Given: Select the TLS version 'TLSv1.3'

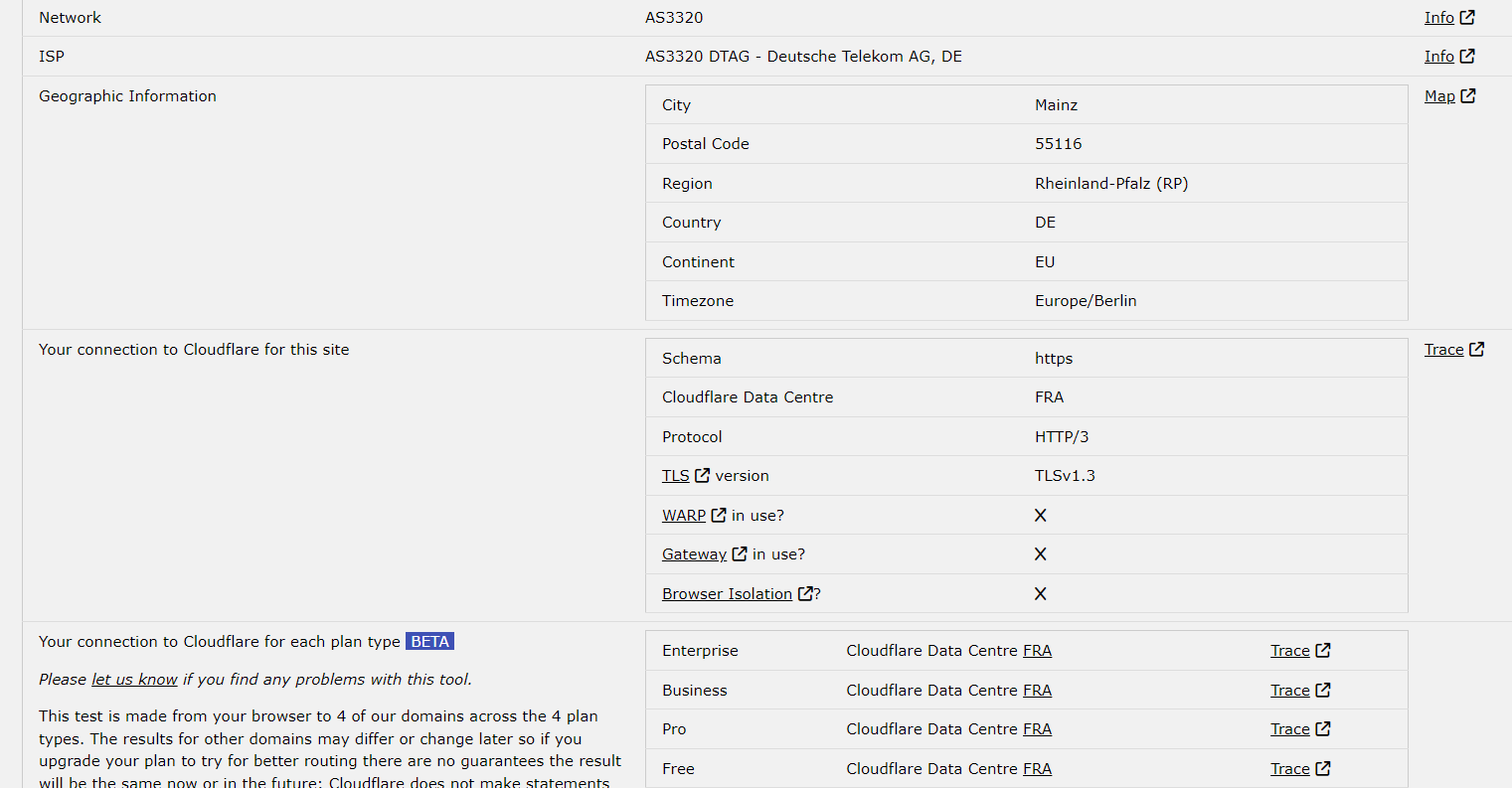Looking at the screenshot, I should 1065,476.
